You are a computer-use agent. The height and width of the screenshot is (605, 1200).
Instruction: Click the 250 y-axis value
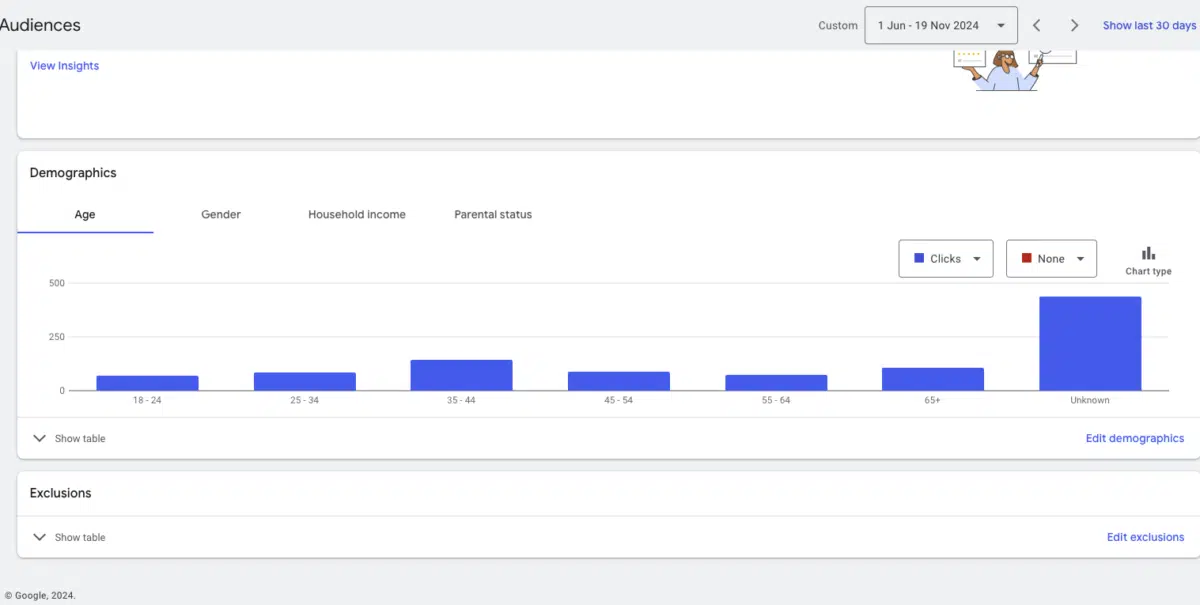(x=57, y=337)
